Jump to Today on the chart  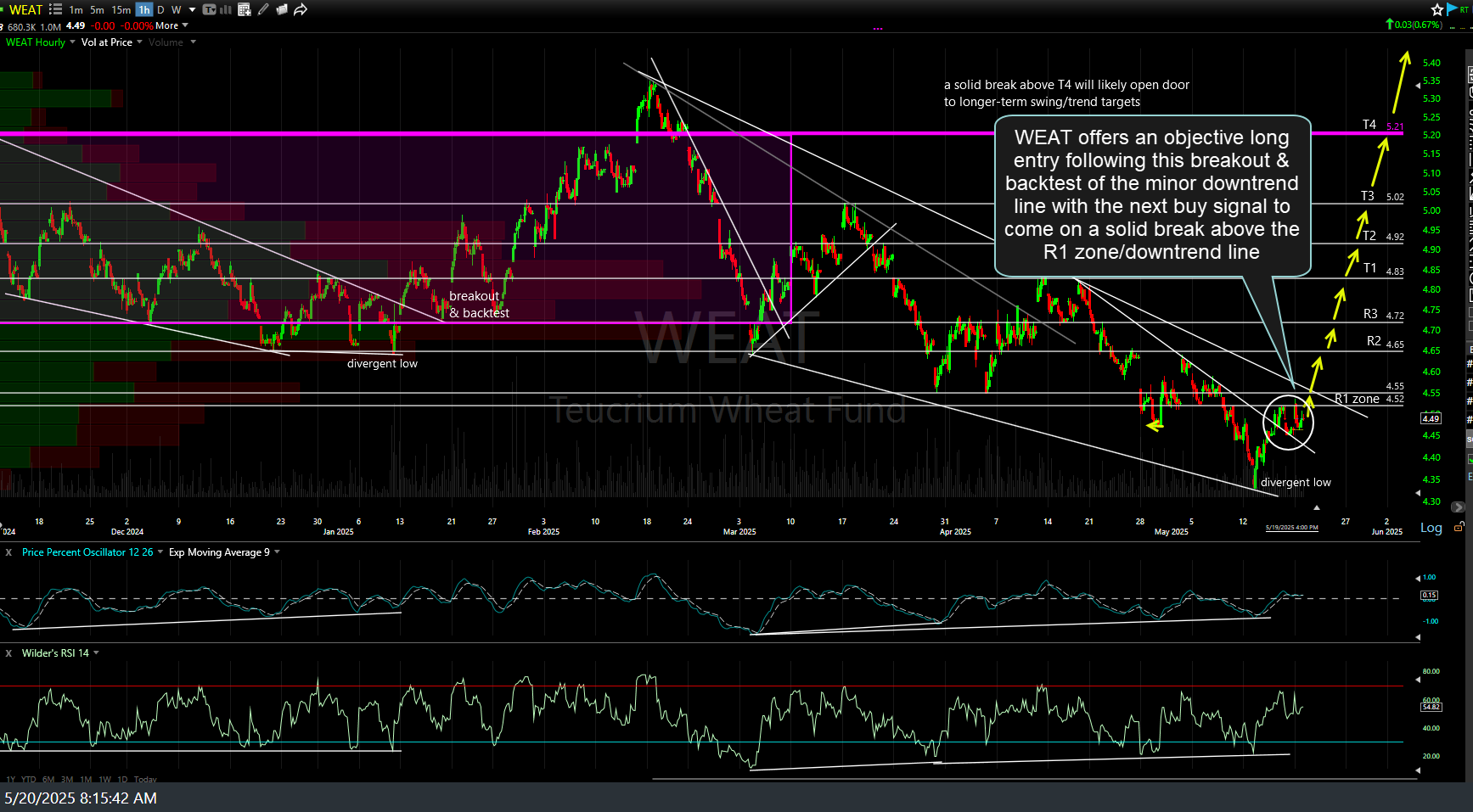point(145,780)
